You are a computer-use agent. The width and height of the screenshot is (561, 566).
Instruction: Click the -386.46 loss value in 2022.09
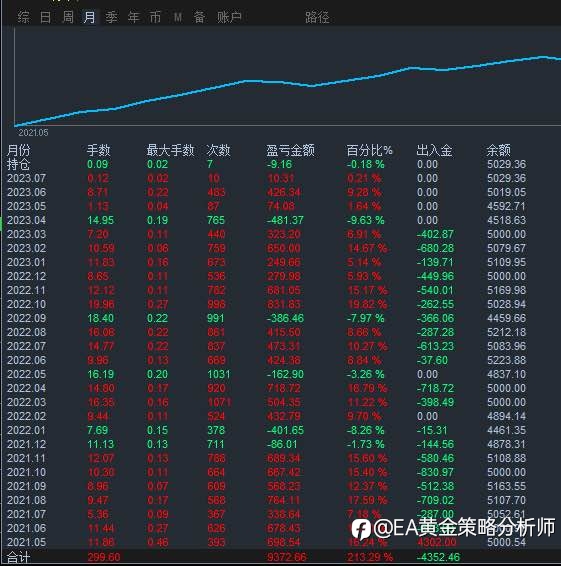tap(285, 318)
